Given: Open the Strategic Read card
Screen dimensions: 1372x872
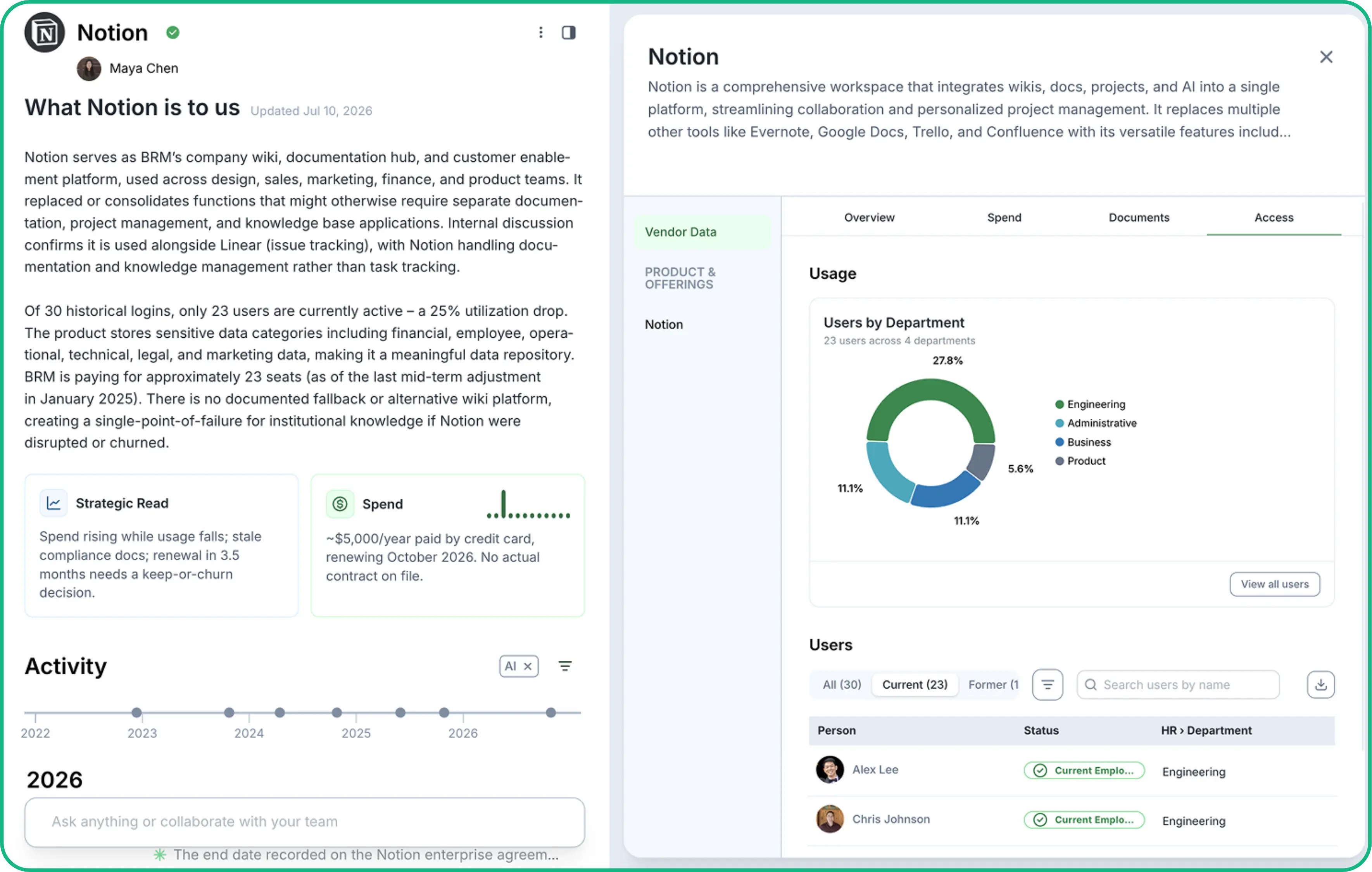Looking at the screenshot, I should click(161, 546).
